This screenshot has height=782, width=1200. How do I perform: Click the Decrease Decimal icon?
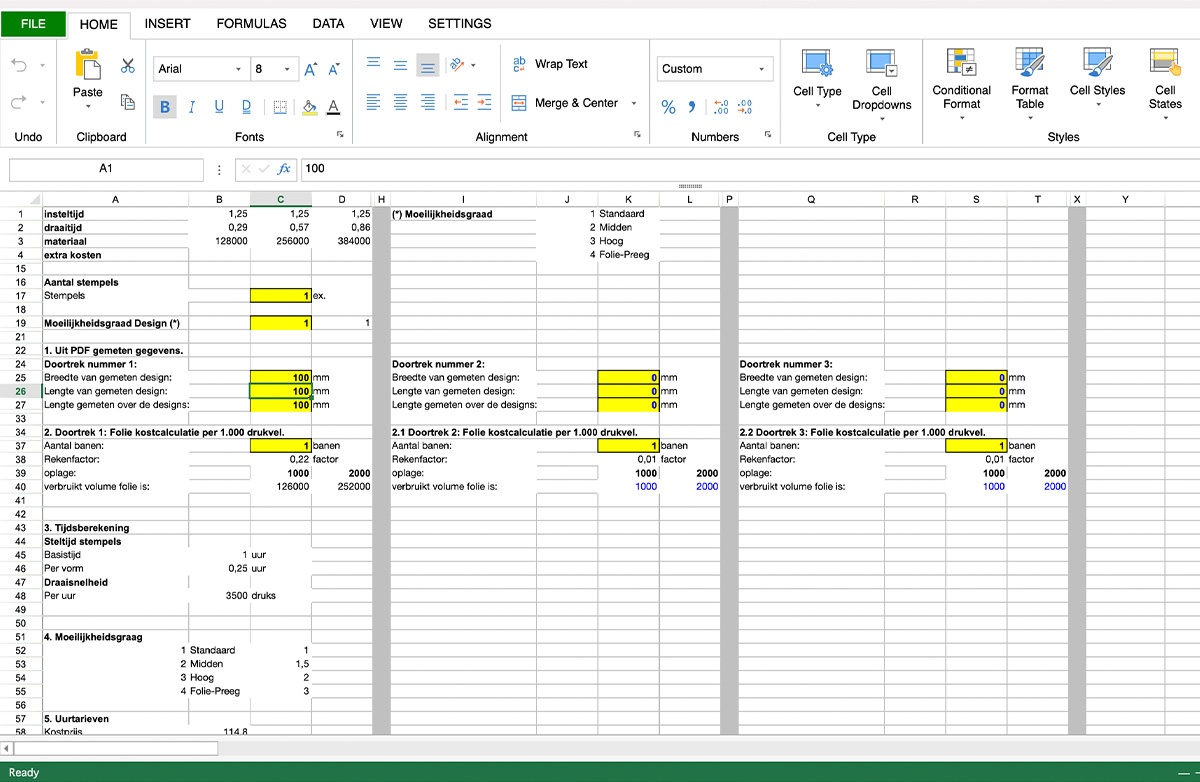(744, 107)
